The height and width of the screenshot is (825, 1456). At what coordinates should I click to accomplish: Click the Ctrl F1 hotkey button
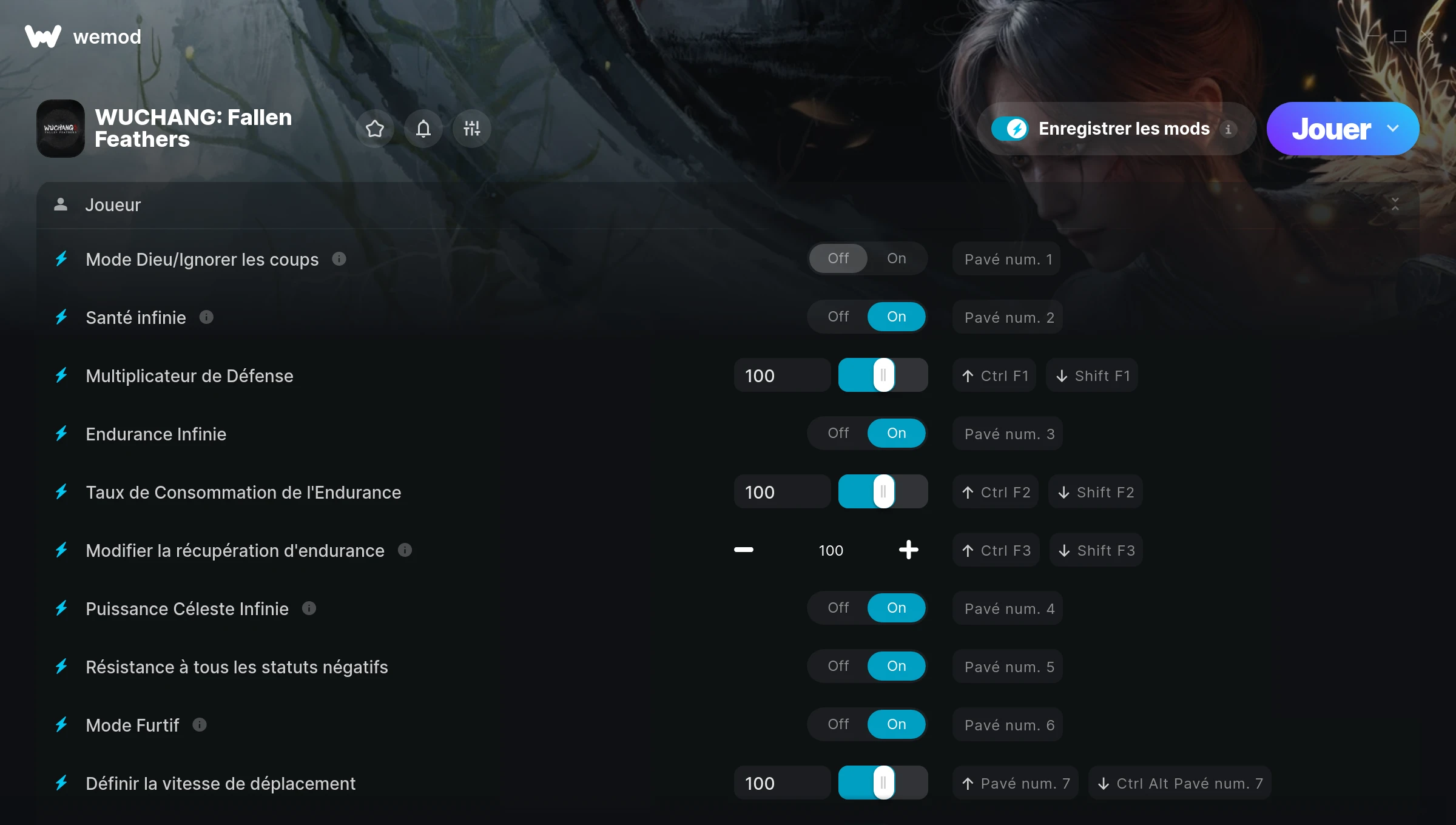pos(994,375)
